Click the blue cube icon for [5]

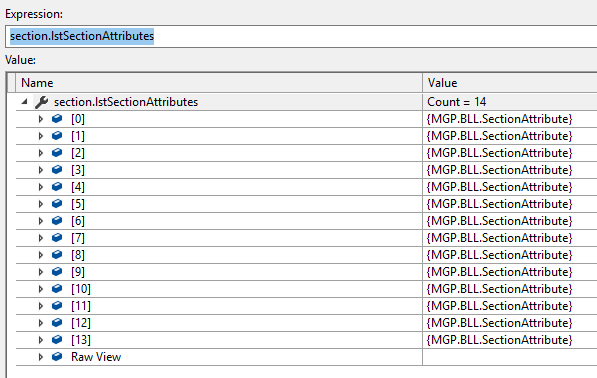[x=57, y=204]
